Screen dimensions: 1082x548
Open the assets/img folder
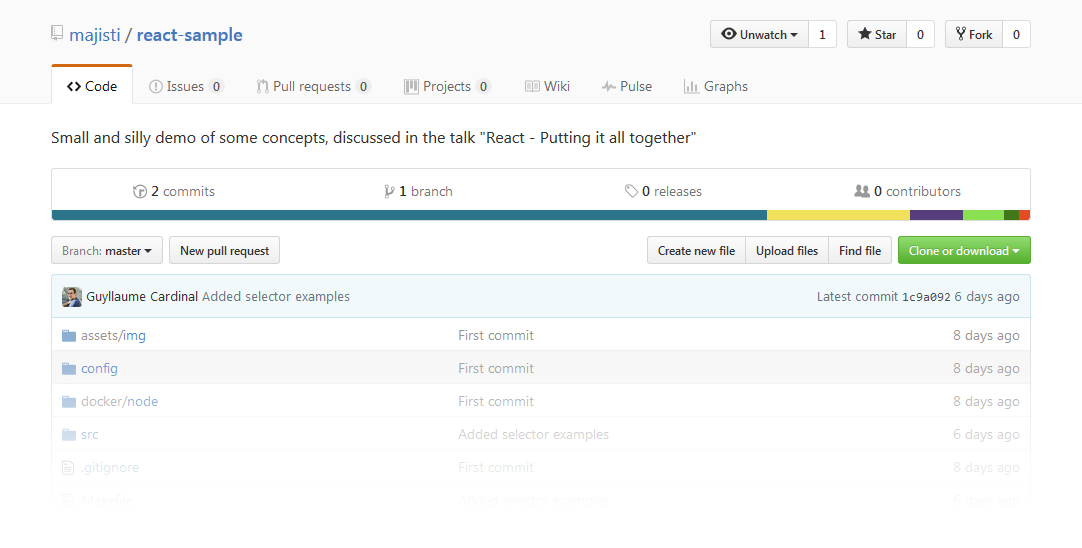coord(113,335)
